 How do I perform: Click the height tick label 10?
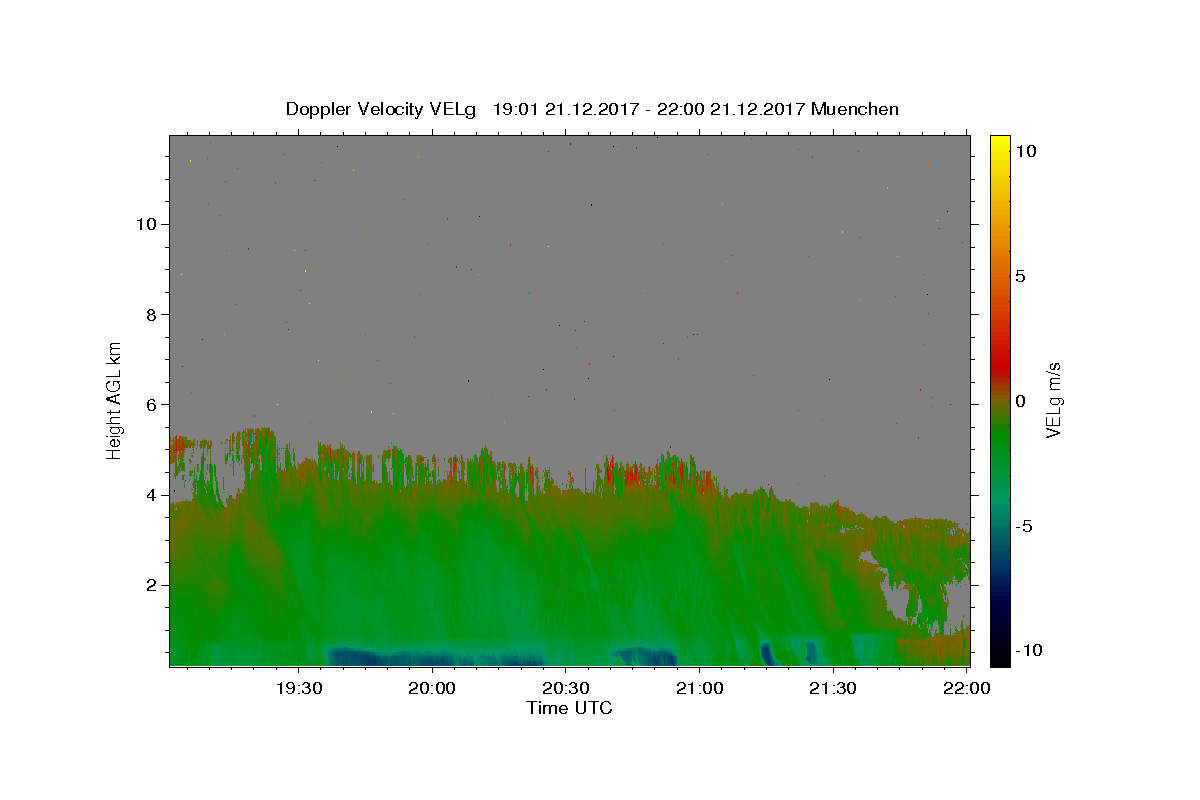click(148, 224)
